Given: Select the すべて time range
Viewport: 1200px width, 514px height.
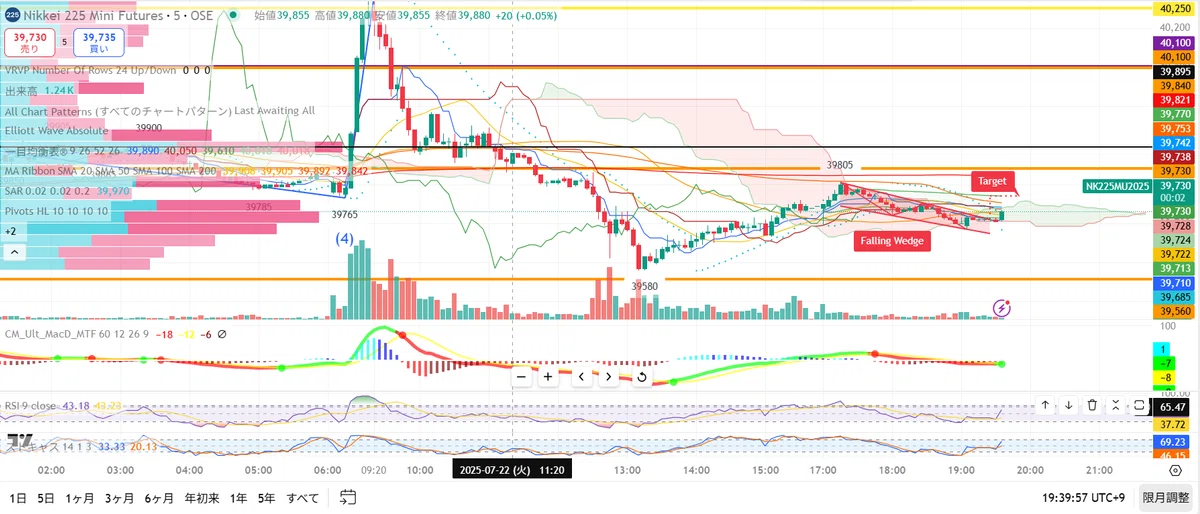Looking at the screenshot, I should [303, 497].
